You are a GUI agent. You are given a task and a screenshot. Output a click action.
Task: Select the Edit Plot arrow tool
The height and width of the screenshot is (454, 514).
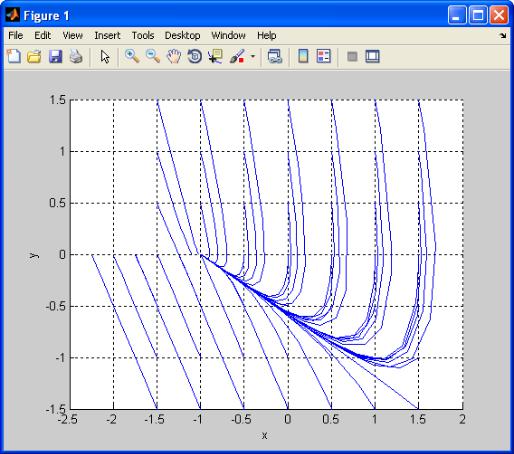coord(105,56)
